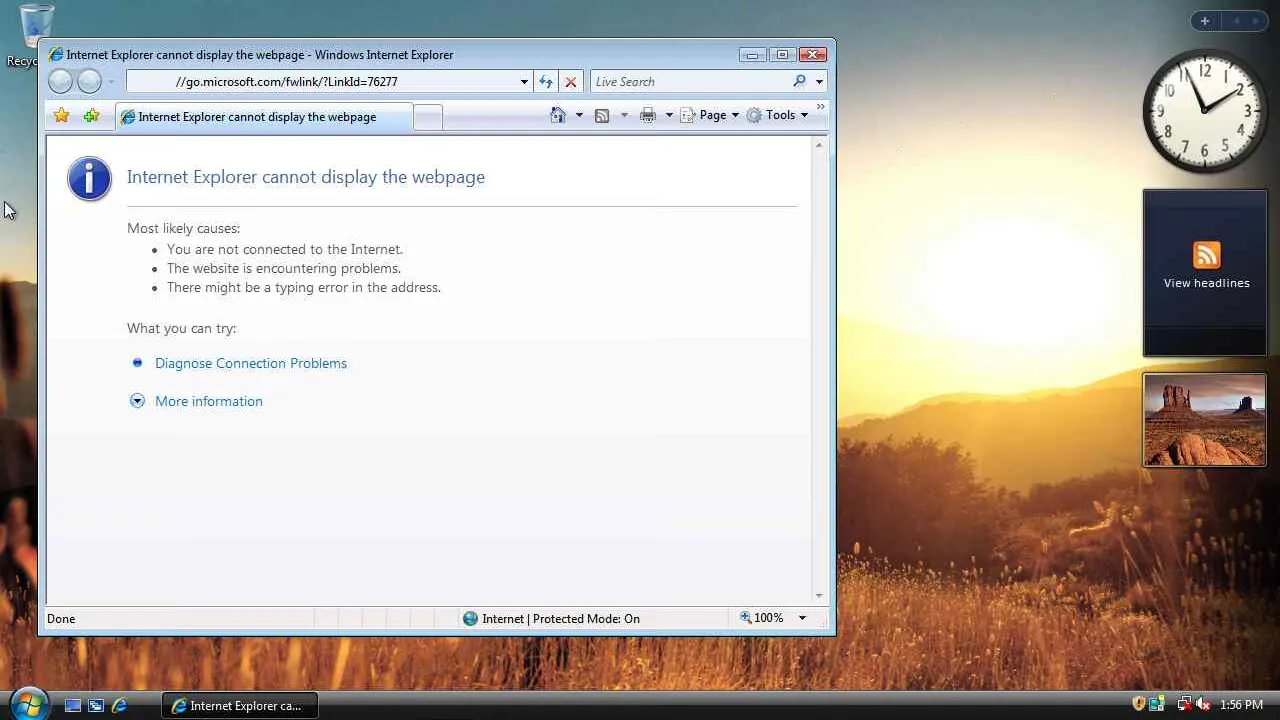Screen dimensions: 1280x720
Task: Show more toolbar commands chevron
Action: tap(821, 107)
